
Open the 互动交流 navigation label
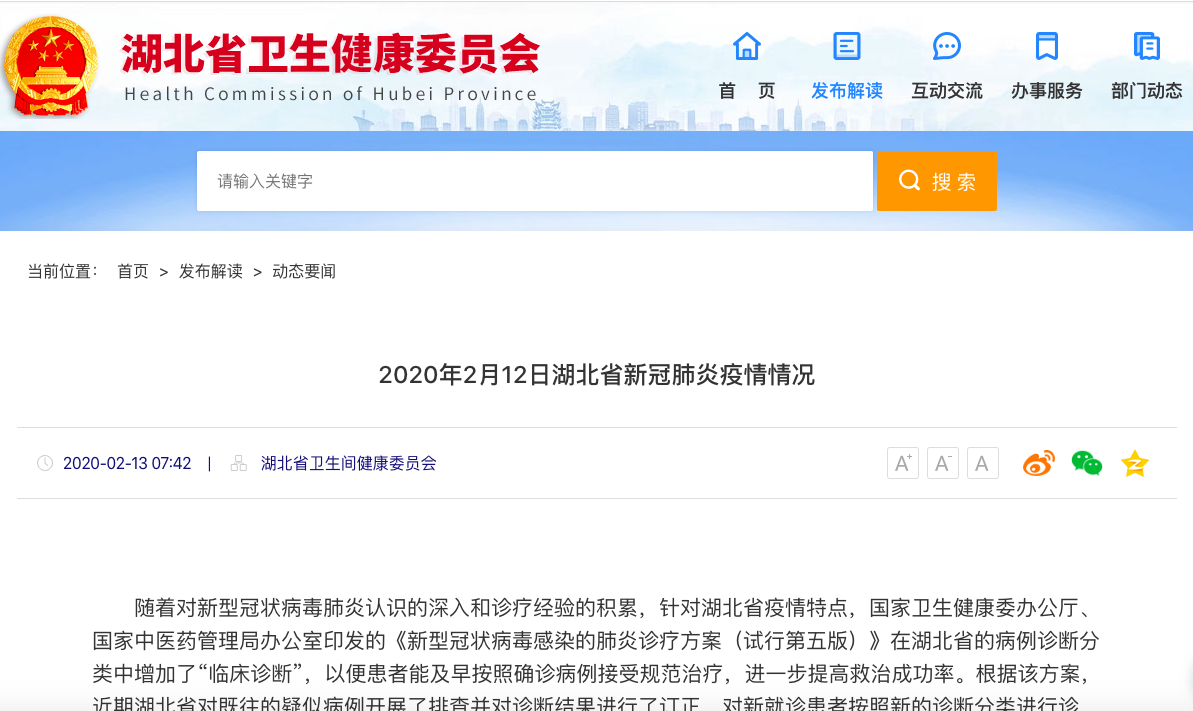[x=946, y=91]
